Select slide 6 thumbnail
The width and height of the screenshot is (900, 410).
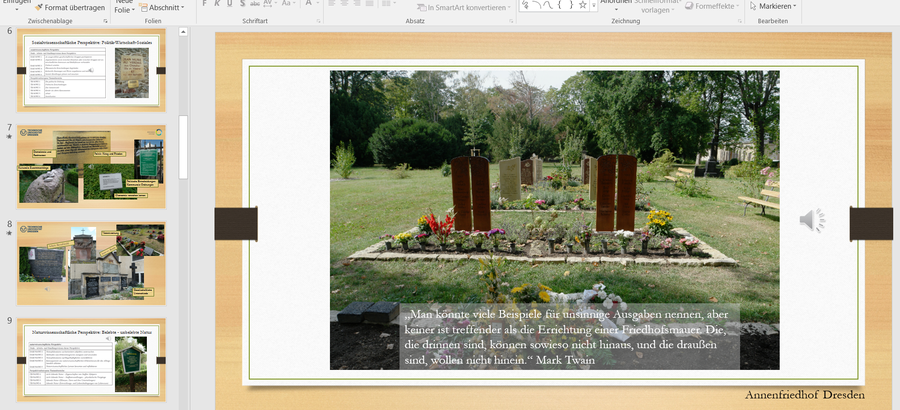[91, 70]
